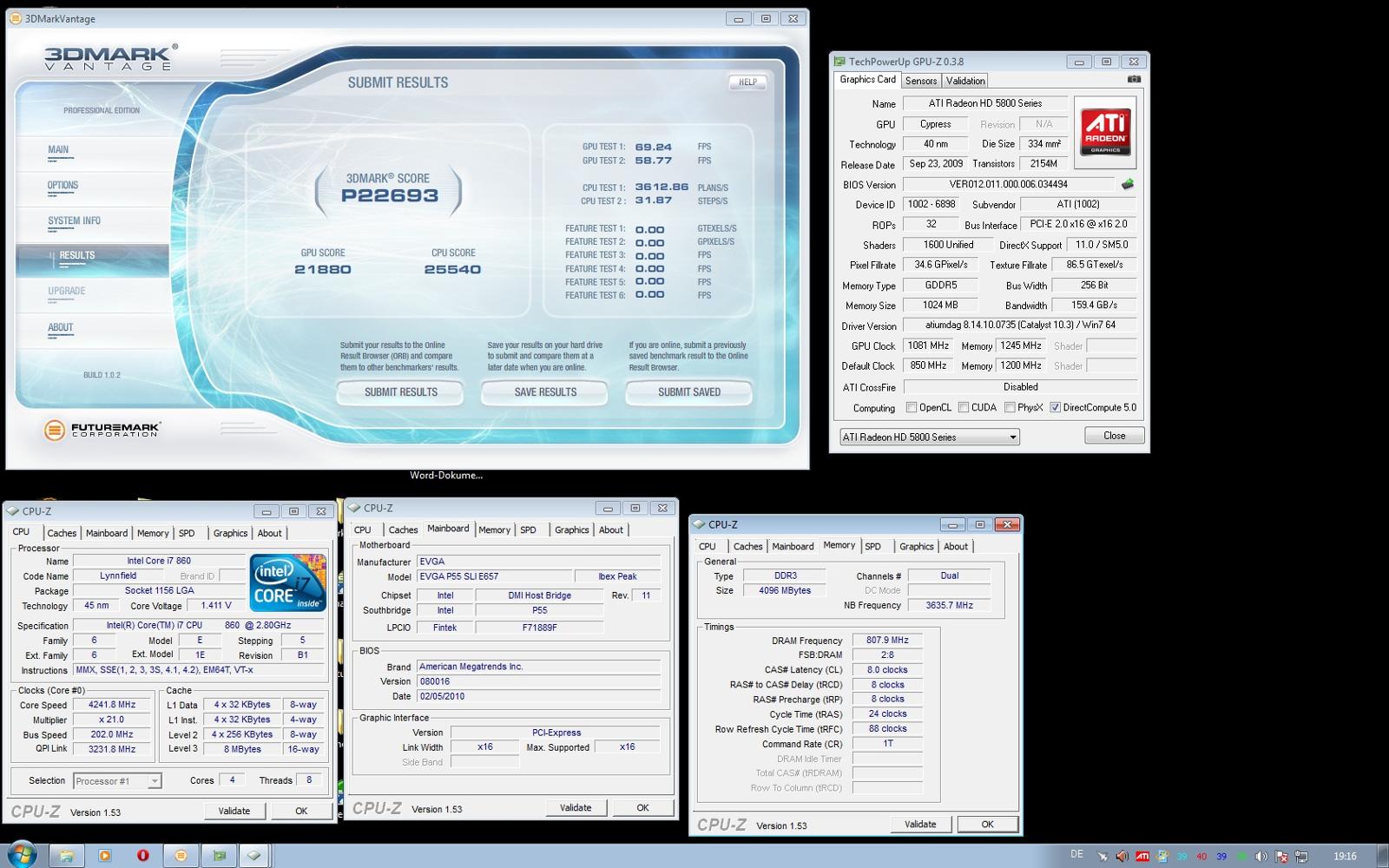The height and width of the screenshot is (868, 1389).
Task: Click the DRAM Frequency value 807.9 MHz
Action: pos(887,641)
